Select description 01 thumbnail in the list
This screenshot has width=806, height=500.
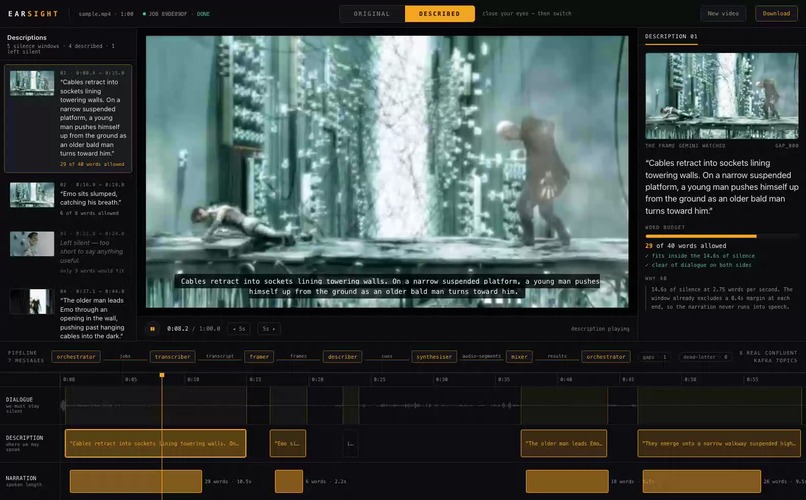[x=32, y=83]
